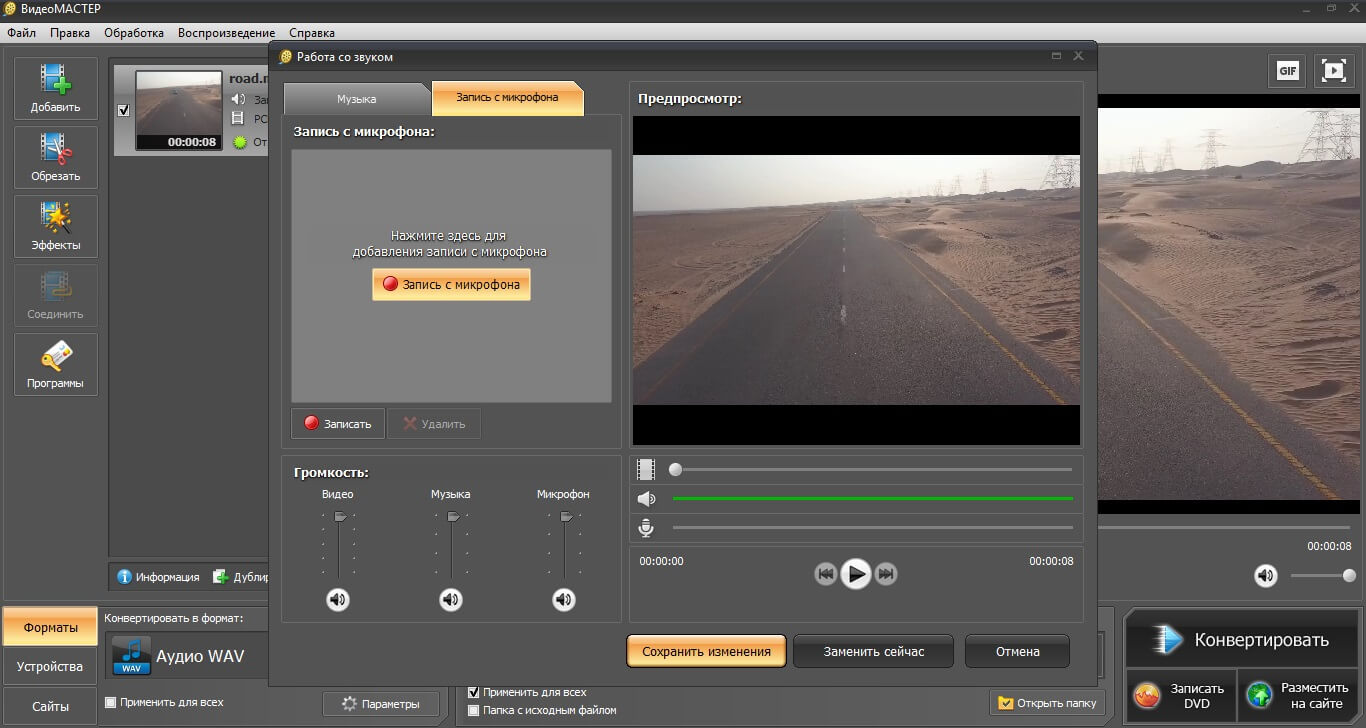
Task: Click the GIF creation icon
Action: 1287,71
